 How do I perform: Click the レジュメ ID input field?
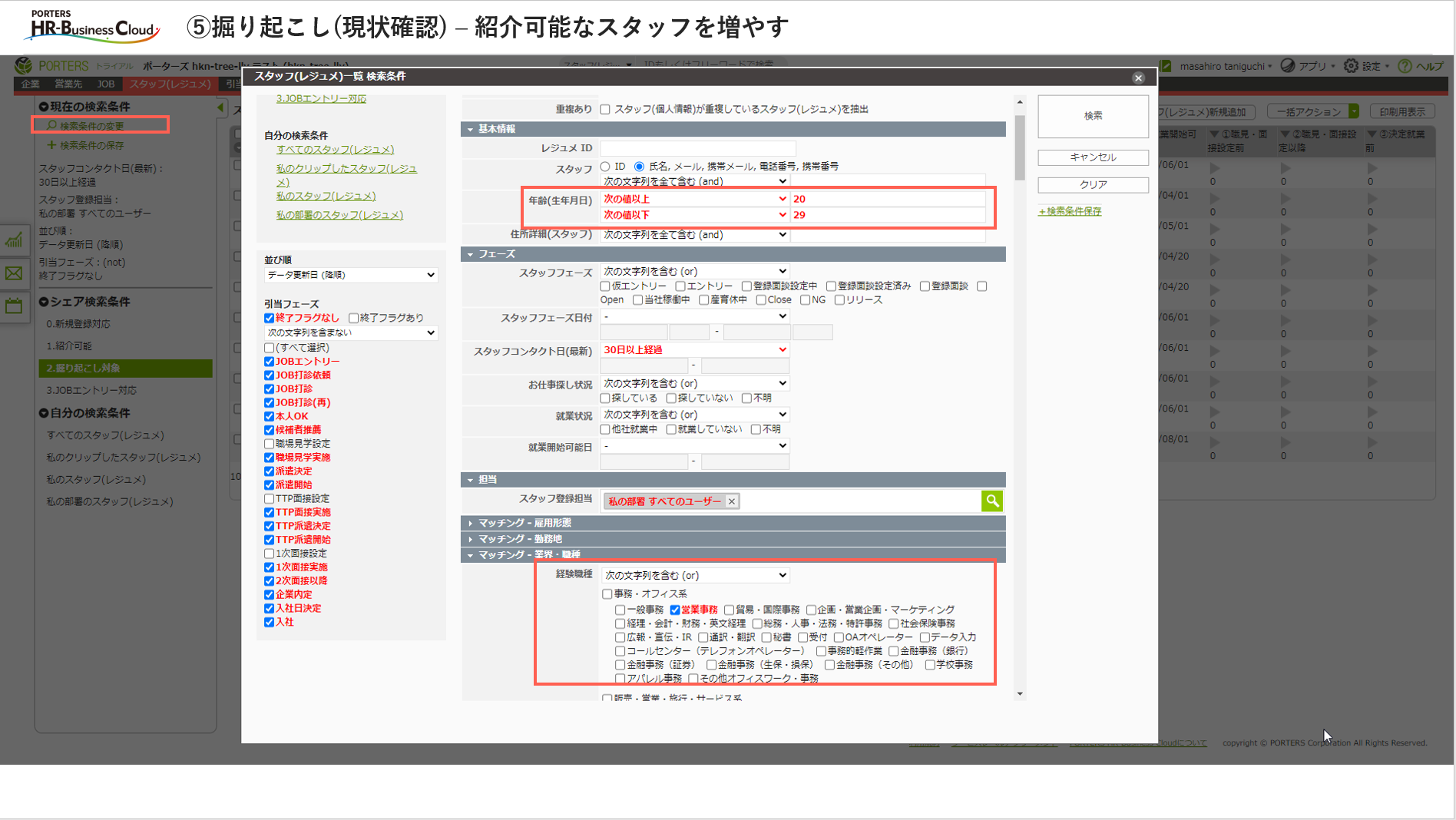(x=697, y=148)
